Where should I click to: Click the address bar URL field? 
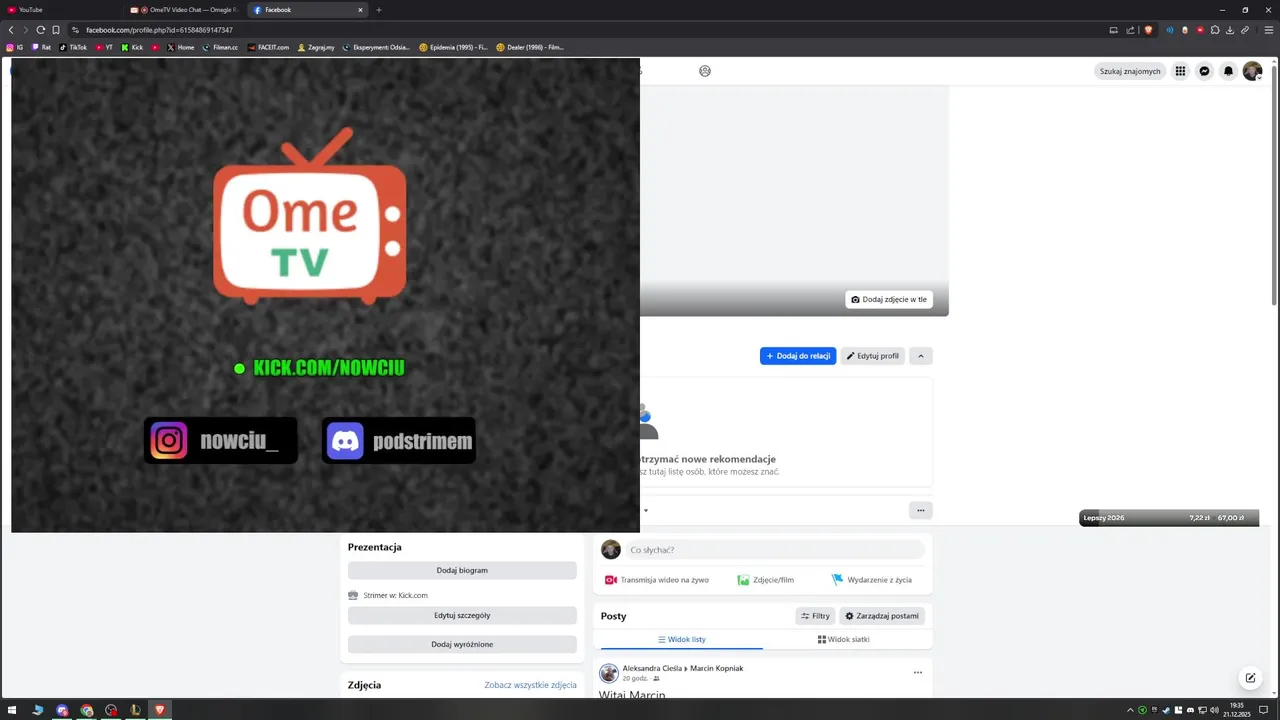590,30
